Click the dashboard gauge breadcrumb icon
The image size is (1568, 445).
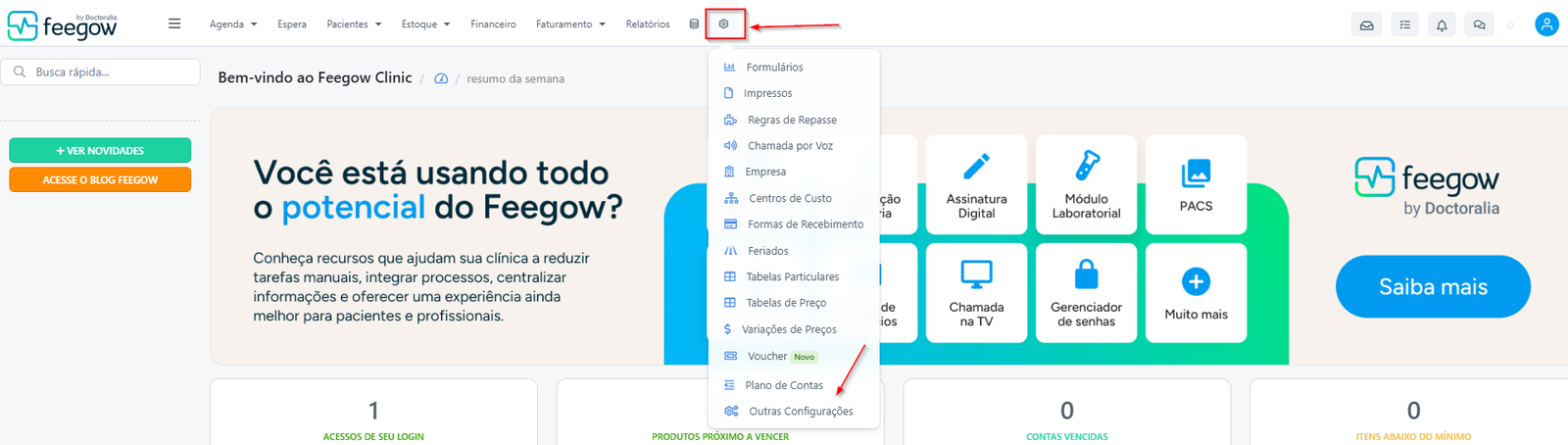(441, 78)
